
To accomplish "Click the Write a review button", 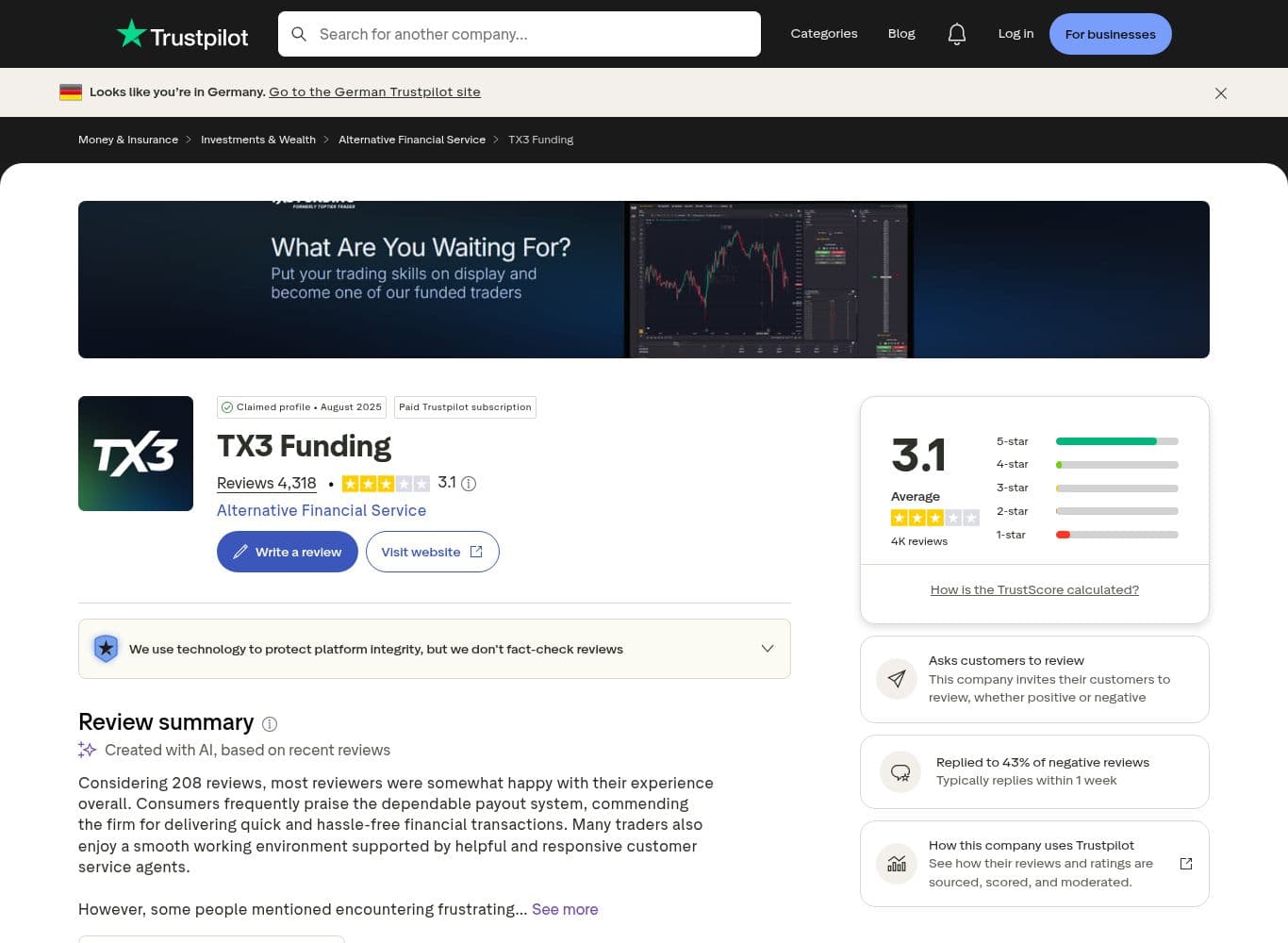I will coord(288,552).
